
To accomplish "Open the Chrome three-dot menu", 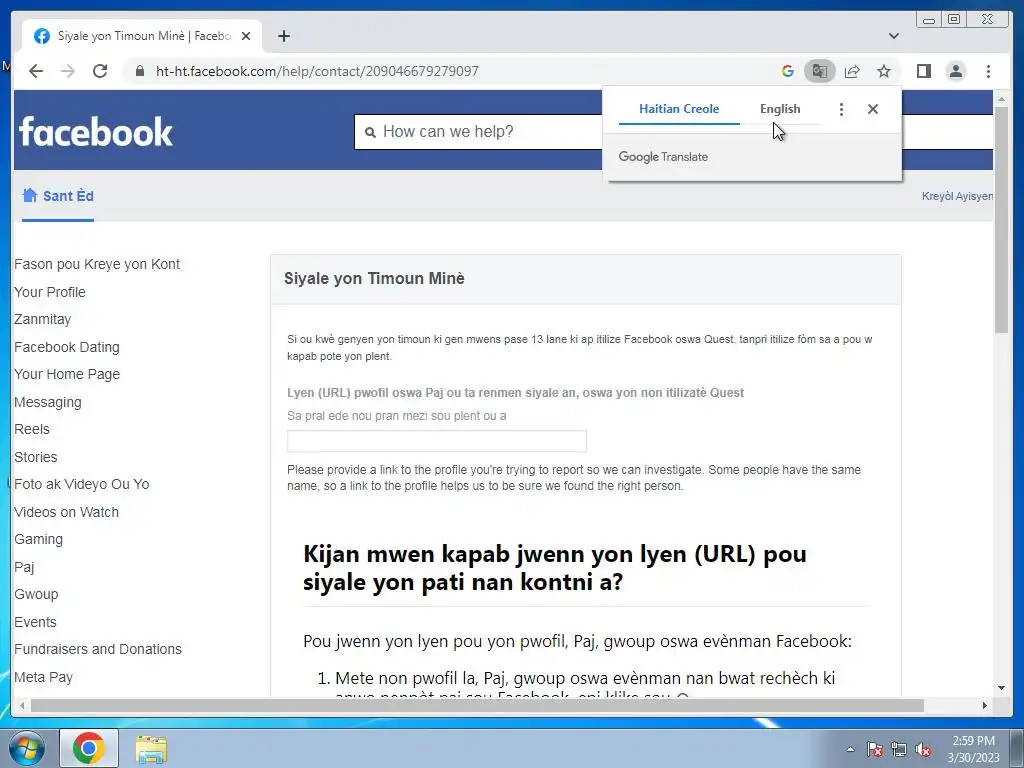I will [988, 71].
